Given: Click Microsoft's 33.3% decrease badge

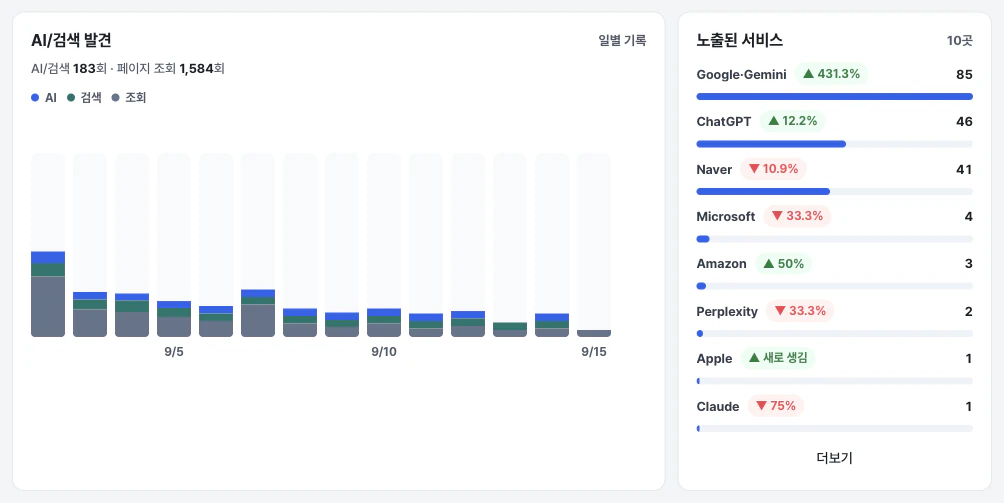Looking at the screenshot, I should coord(797,216).
